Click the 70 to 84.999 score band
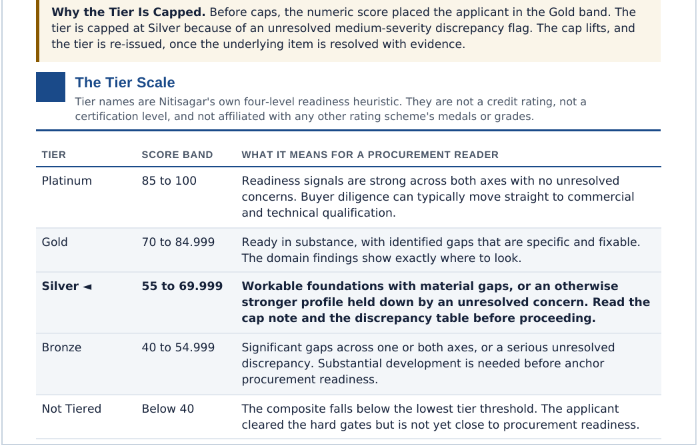Image resolution: width=697 pixels, height=445 pixels. 178,242
